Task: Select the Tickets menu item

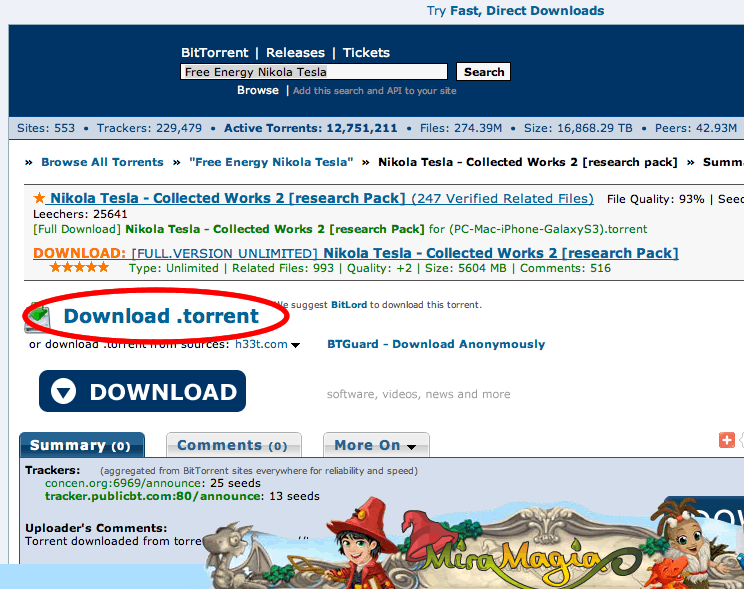Action: 366,53
